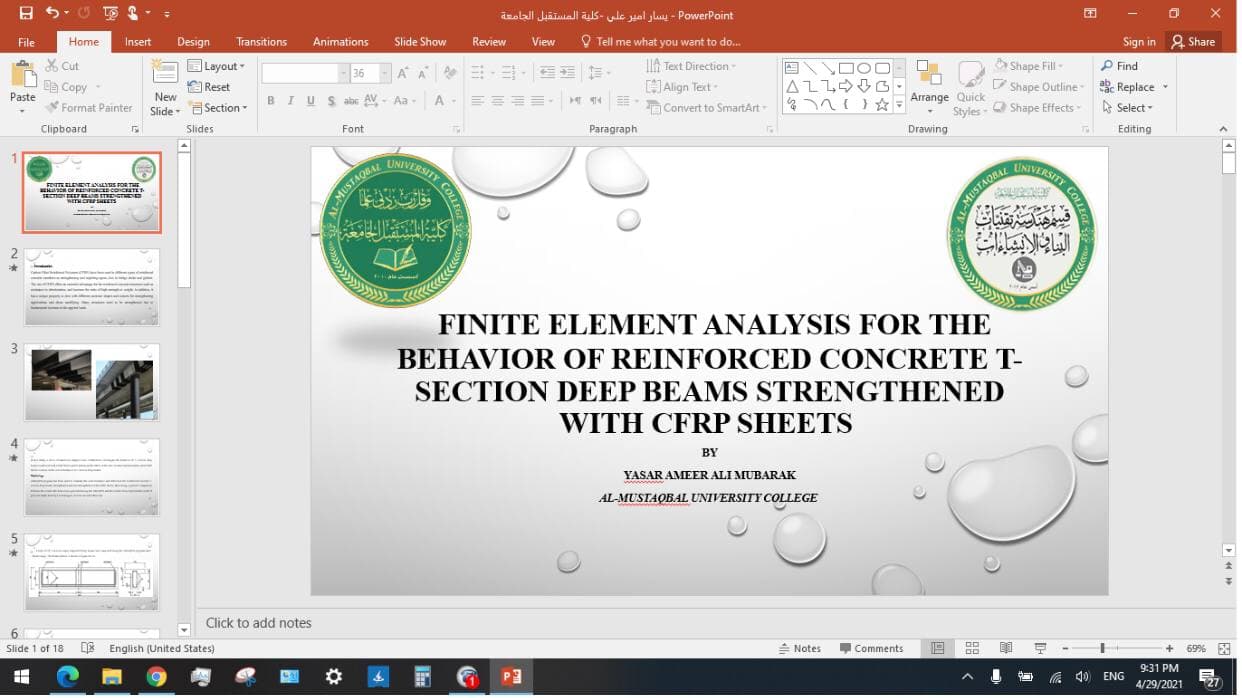This screenshot has height=698, width=1242.
Task: Switch to Slide Sorter view icon
Action: tap(972, 648)
